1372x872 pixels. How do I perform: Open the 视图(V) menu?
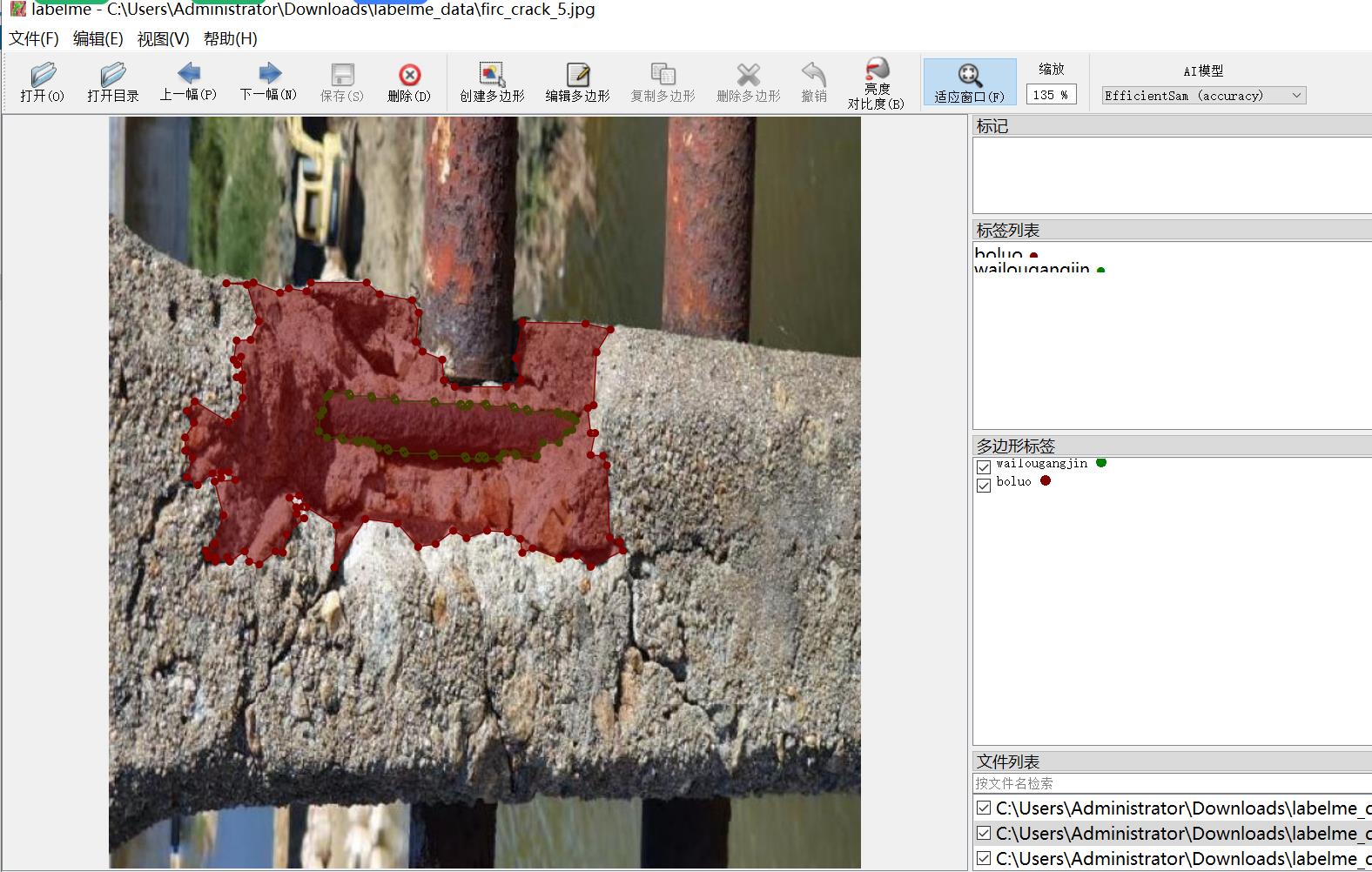(163, 39)
